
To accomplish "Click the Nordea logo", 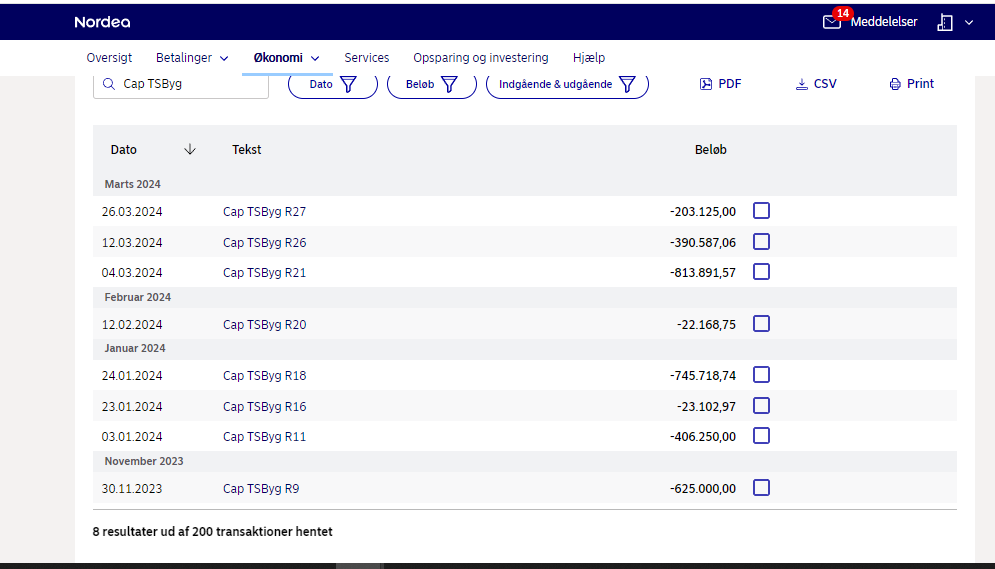I will (x=102, y=22).
